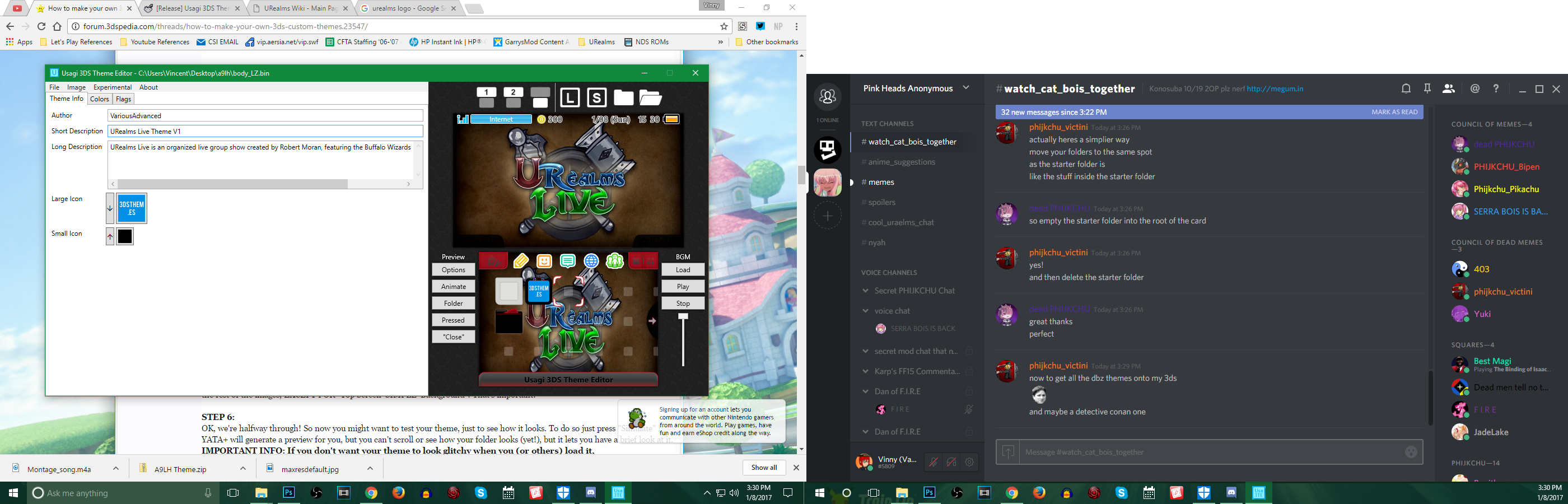The height and width of the screenshot is (504, 1568).
Task: Open Discord user settings gear
Action: [970, 462]
